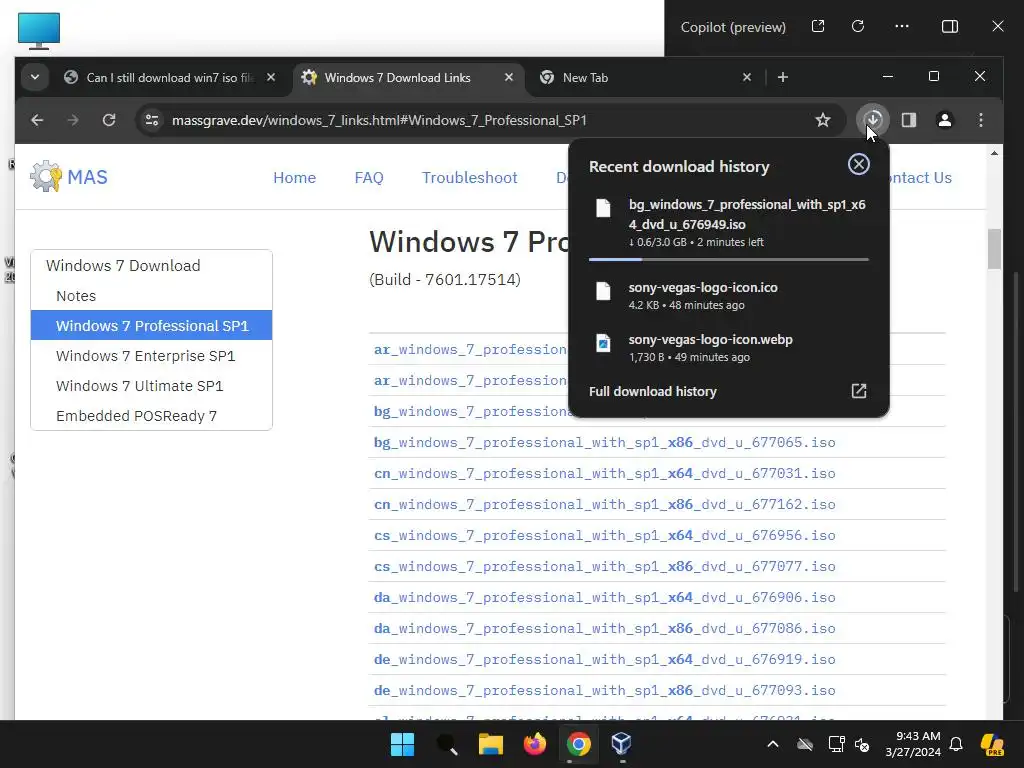Screen dimensions: 1024x768
Task: Click the MAS site title text
Action: [x=88, y=177]
